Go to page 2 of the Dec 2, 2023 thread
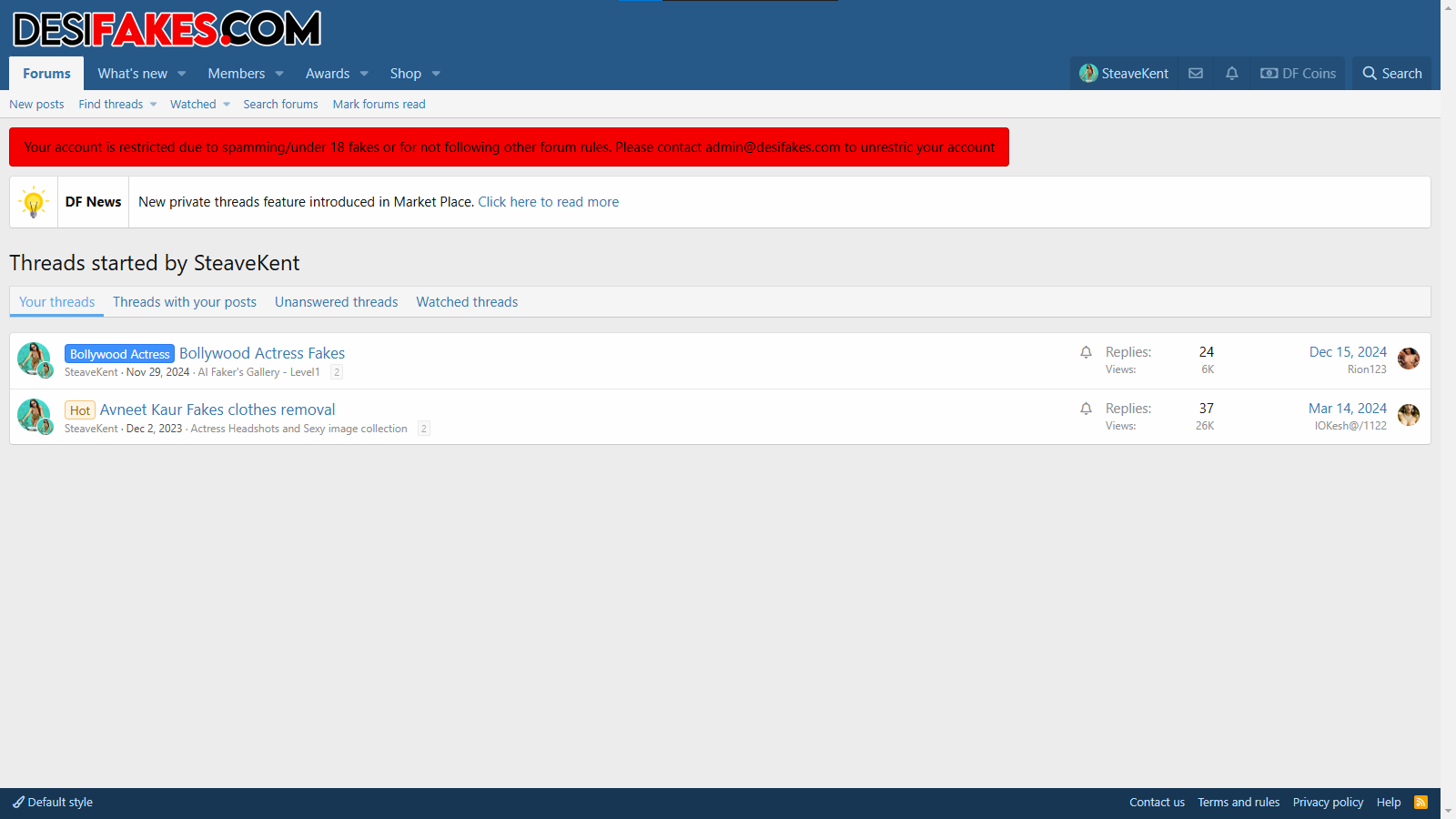 (424, 429)
